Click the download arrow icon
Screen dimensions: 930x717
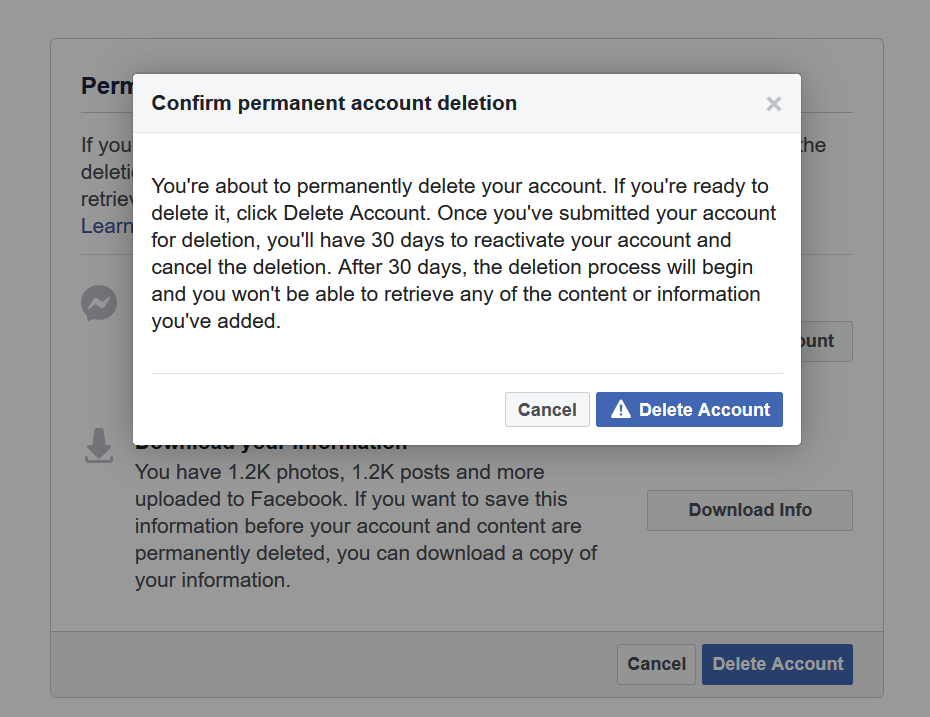[x=99, y=447]
